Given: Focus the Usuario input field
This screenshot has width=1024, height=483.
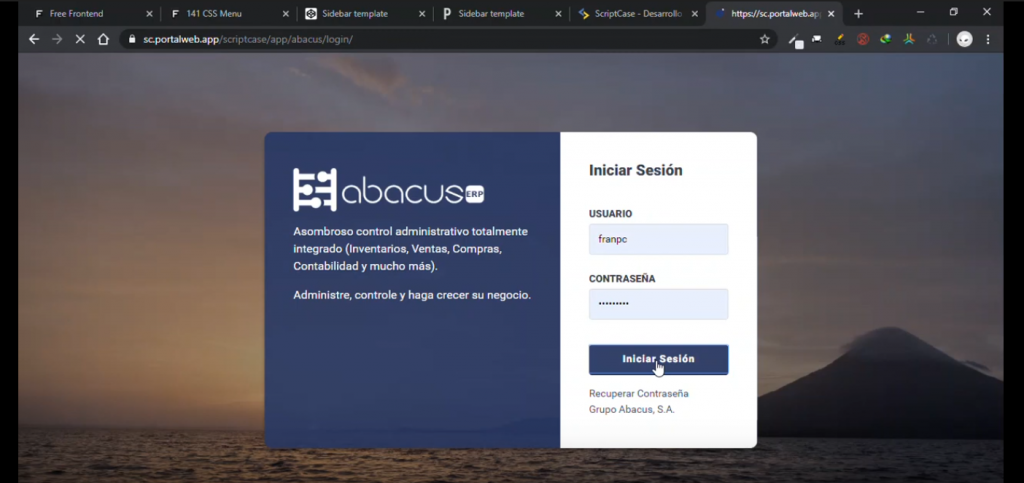Looking at the screenshot, I should click(658, 240).
